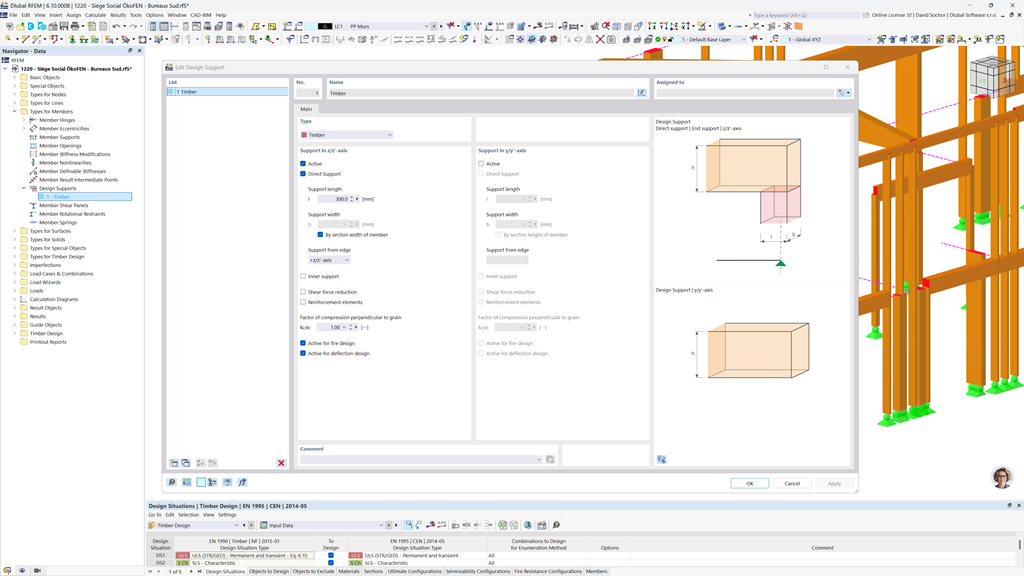The width and height of the screenshot is (1024, 576).
Task: Copy the selected design support entry
Action: [186, 461]
